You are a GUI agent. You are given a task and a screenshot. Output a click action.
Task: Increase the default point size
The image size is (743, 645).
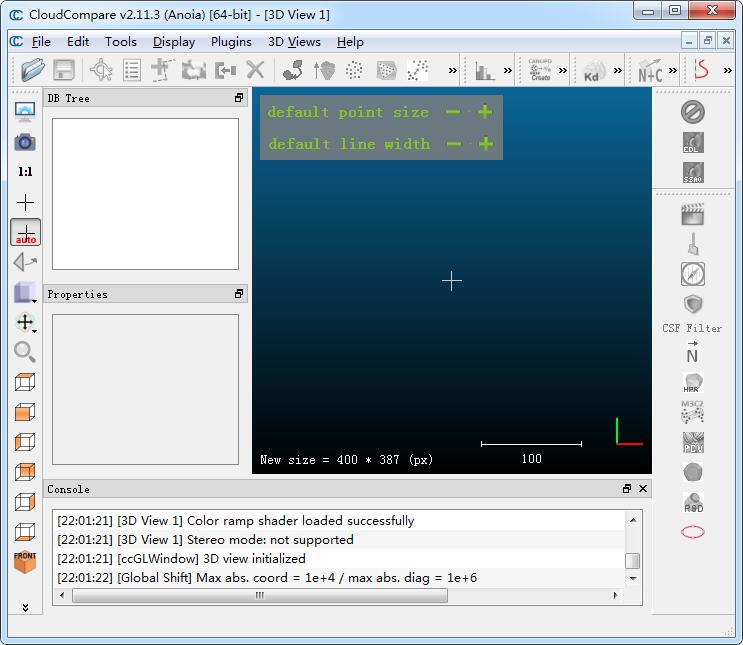tap(486, 112)
